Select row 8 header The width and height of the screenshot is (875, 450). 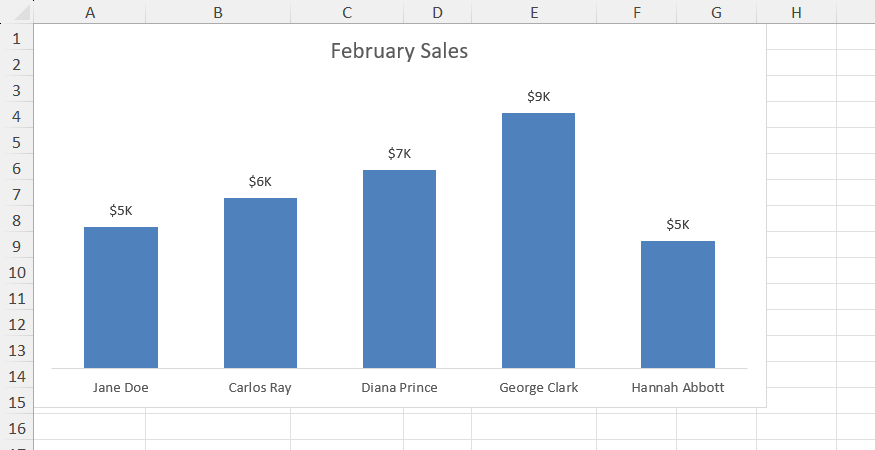pos(17,220)
